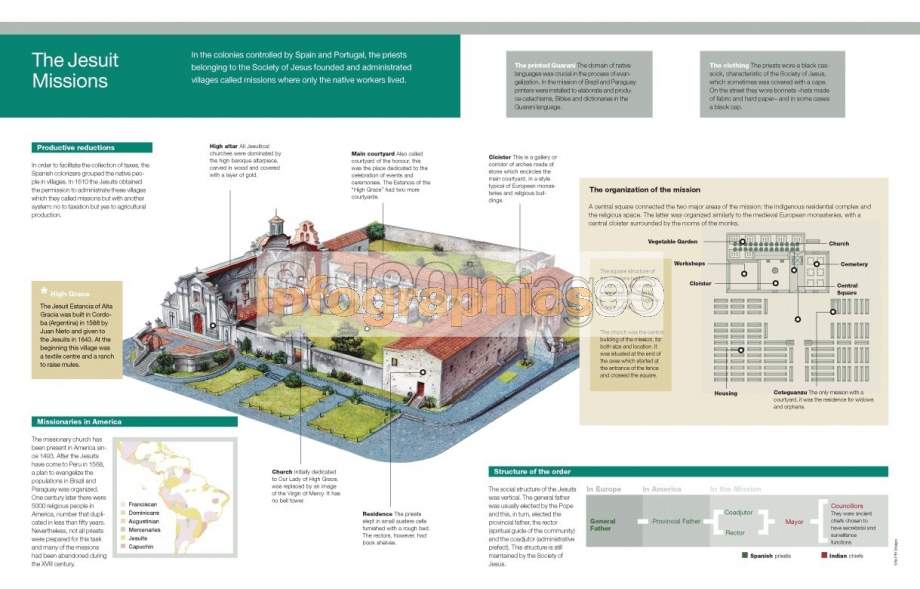Image resolution: width=920 pixels, height=589 pixels.
Task: Click the Americas map thumbnail
Action: point(176,497)
